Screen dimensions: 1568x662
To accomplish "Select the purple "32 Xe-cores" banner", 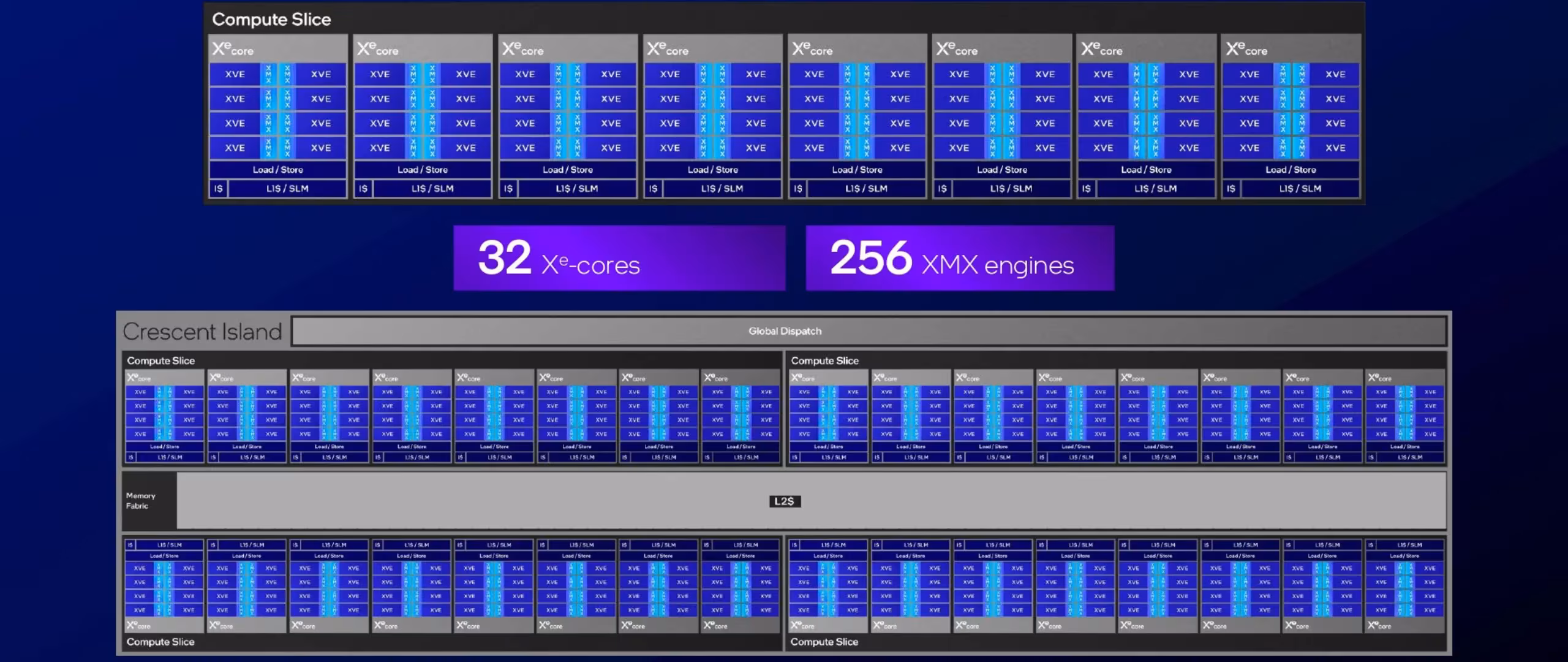I will tap(619, 257).
